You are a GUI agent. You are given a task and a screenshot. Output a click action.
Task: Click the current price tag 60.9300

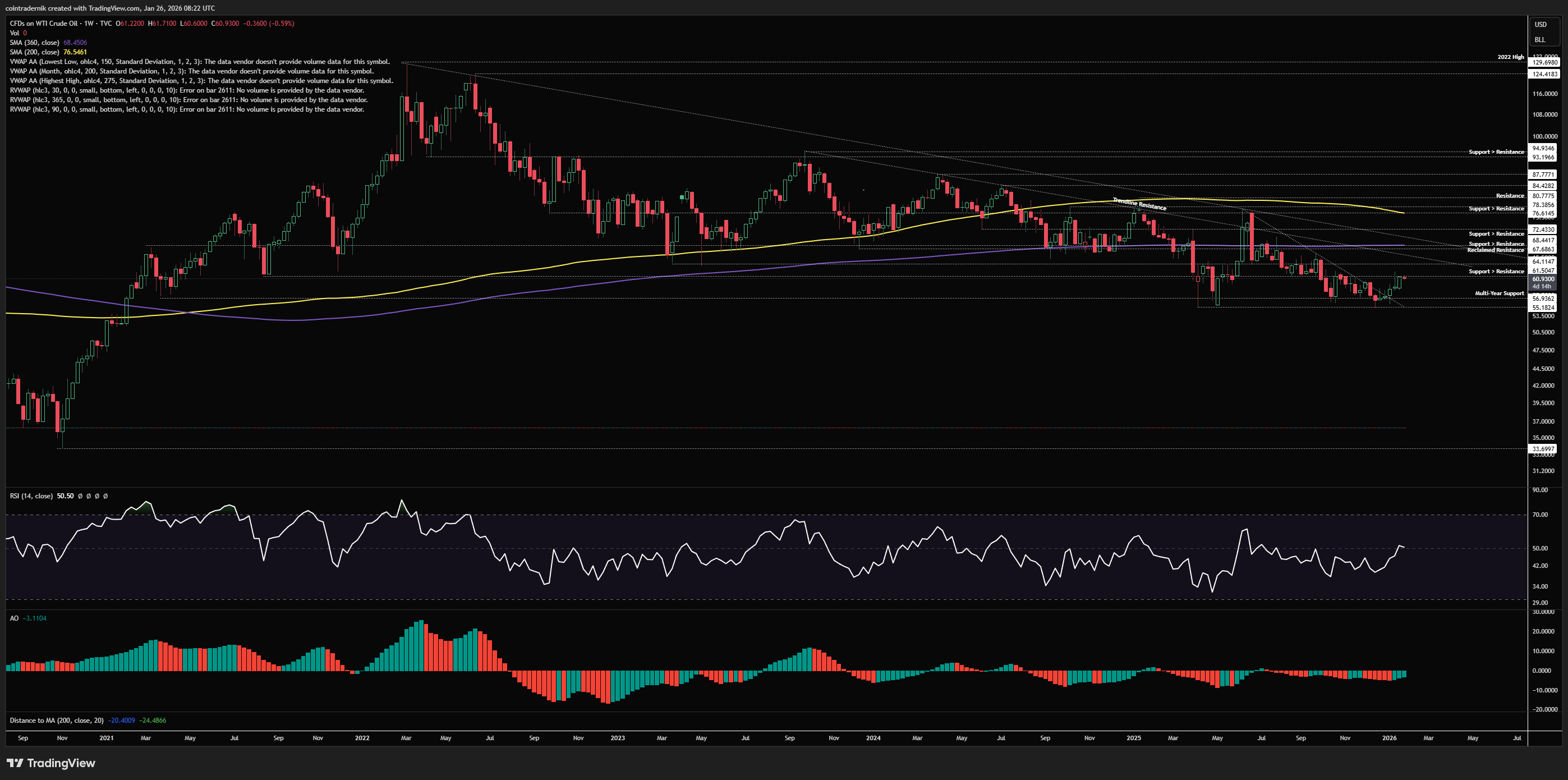point(1543,278)
